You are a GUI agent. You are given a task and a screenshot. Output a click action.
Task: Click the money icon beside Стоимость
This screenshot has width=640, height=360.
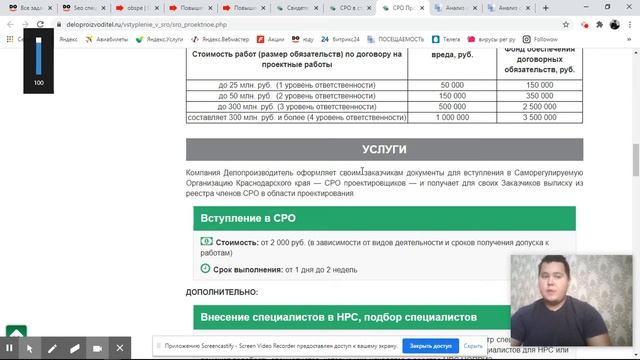pos(207,242)
